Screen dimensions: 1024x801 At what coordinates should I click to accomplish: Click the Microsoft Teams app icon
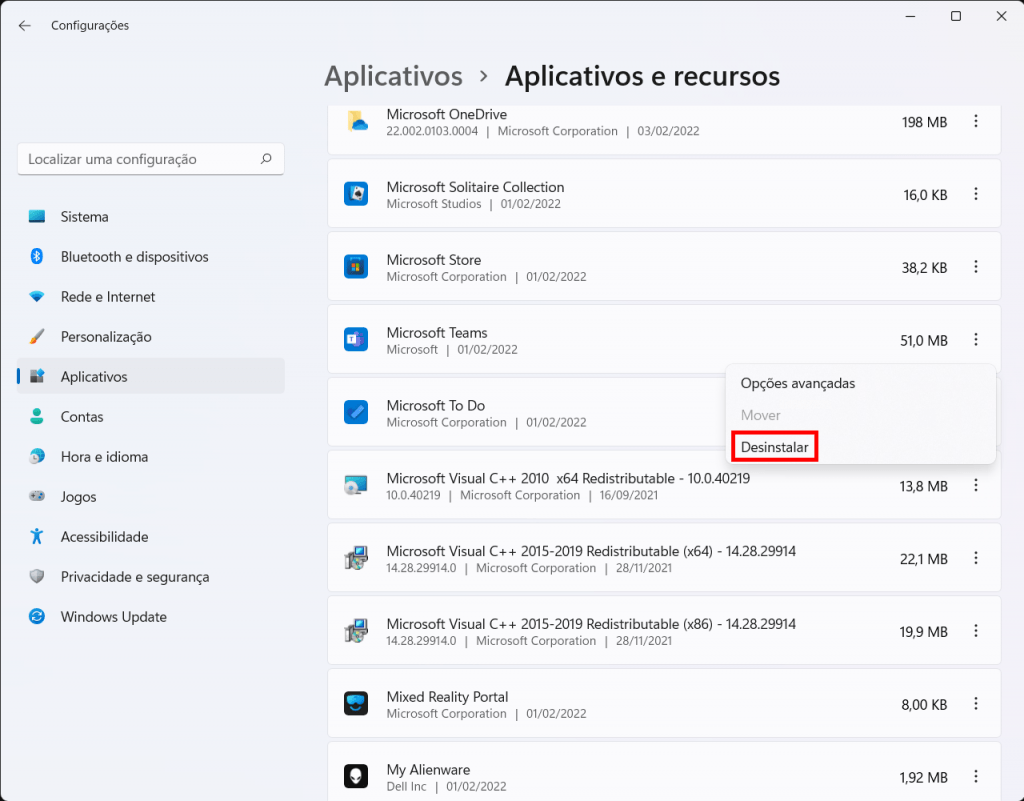click(356, 340)
